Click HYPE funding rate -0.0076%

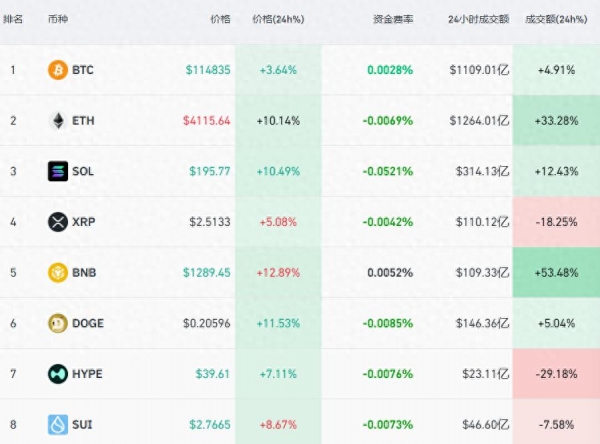[x=389, y=374]
